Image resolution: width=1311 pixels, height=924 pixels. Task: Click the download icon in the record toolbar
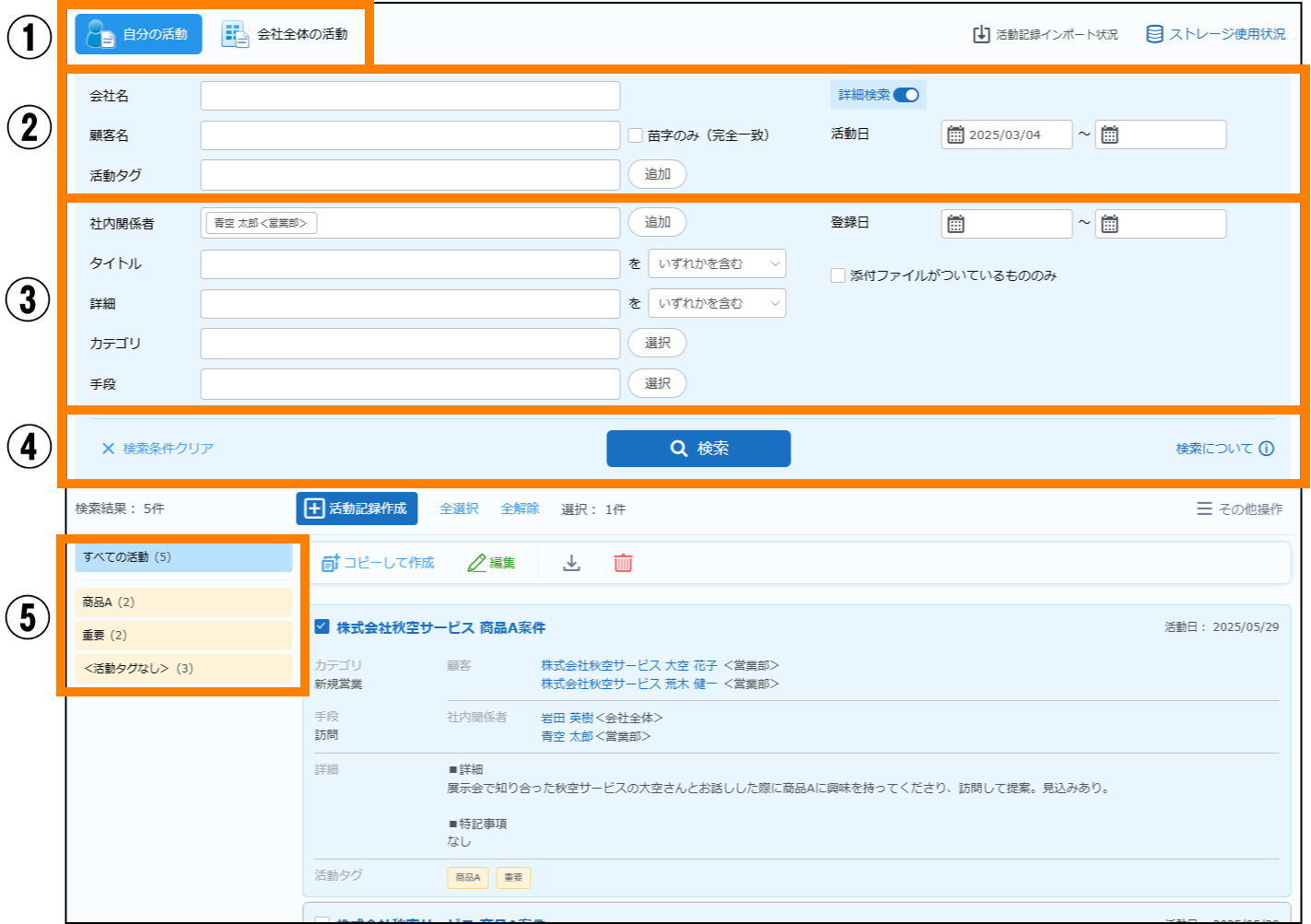pyautogui.click(x=571, y=563)
